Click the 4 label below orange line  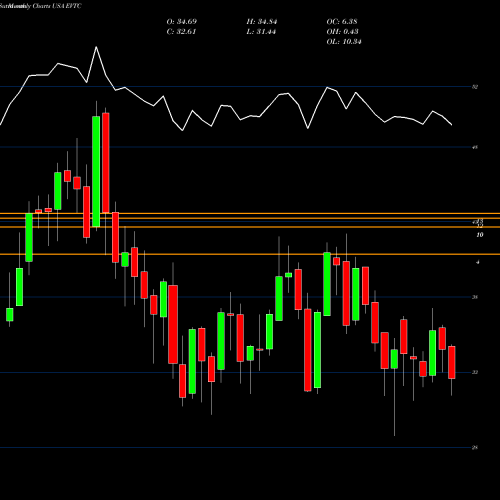coord(478,262)
